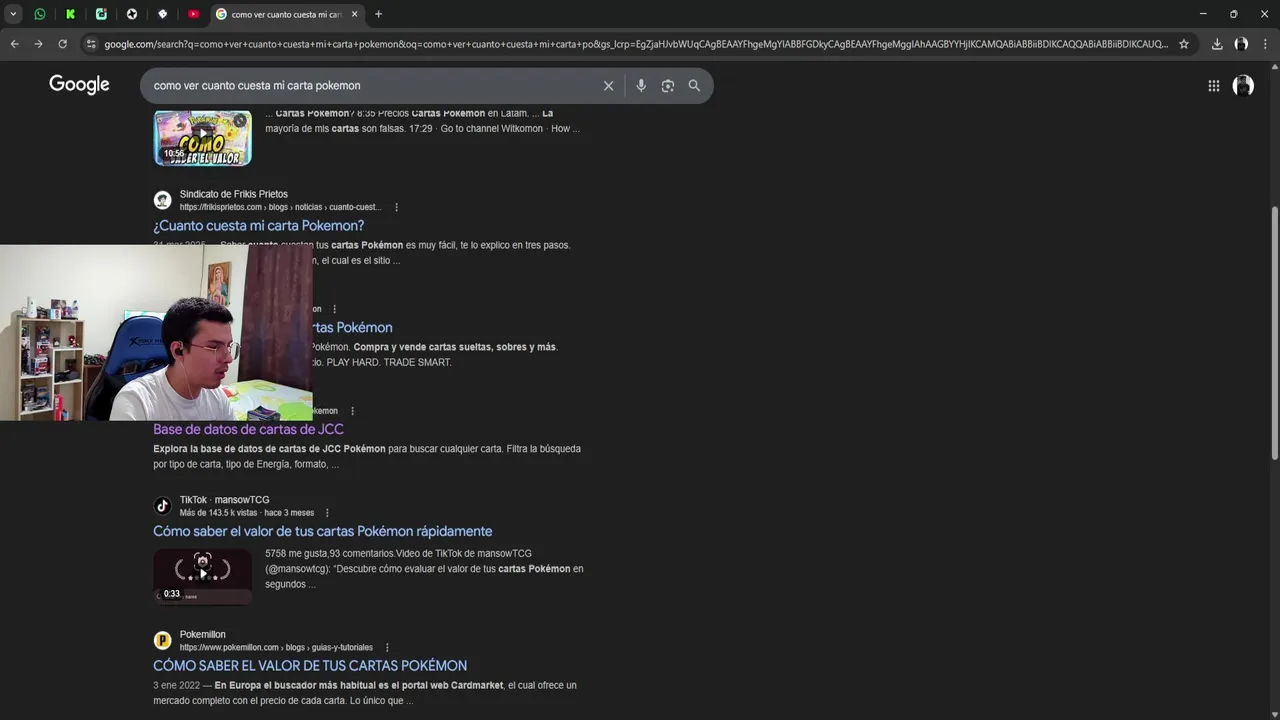Restore down the Chrome window
The height and width of the screenshot is (720, 1280).
coord(1234,14)
